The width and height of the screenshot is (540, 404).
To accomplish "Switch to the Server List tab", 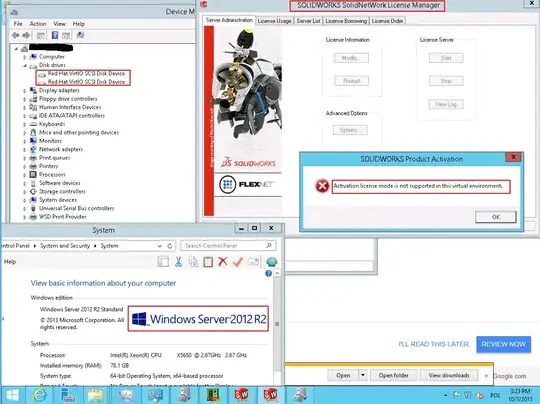I will coord(308,21).
